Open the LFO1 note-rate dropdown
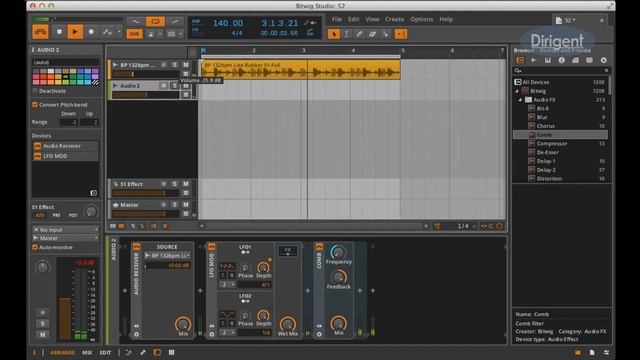The width and height of the screenshot is (640, 360). click(x=228, y=284)
